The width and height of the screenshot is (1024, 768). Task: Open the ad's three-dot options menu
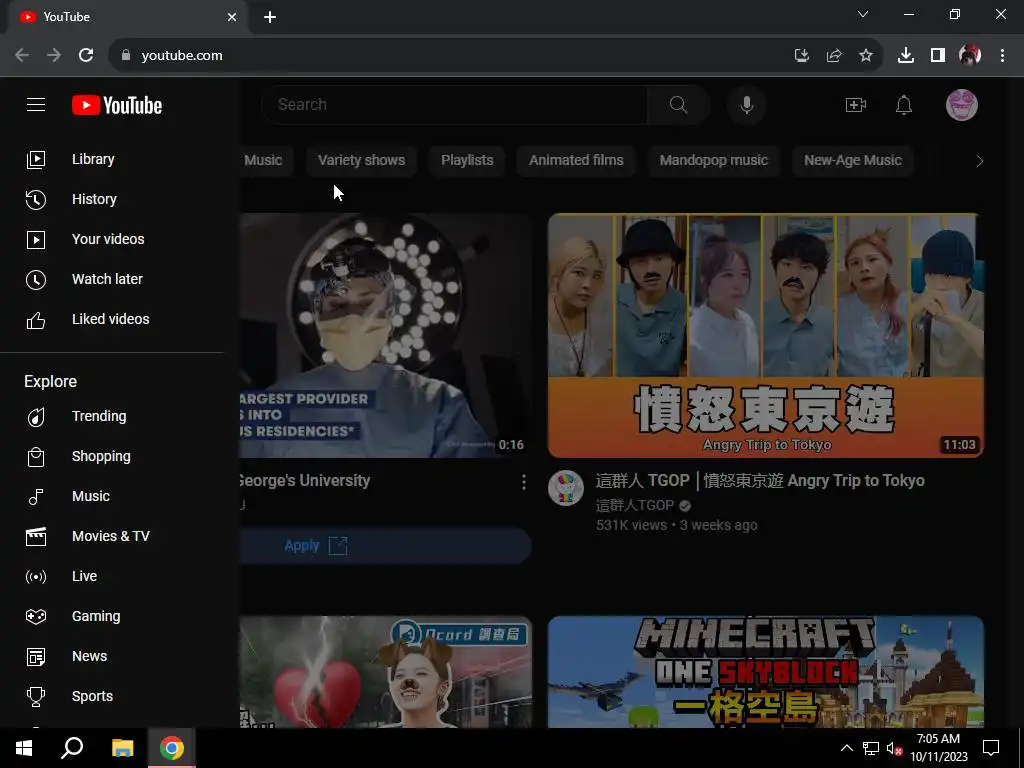pyautogui.click(x=524, y=482)
